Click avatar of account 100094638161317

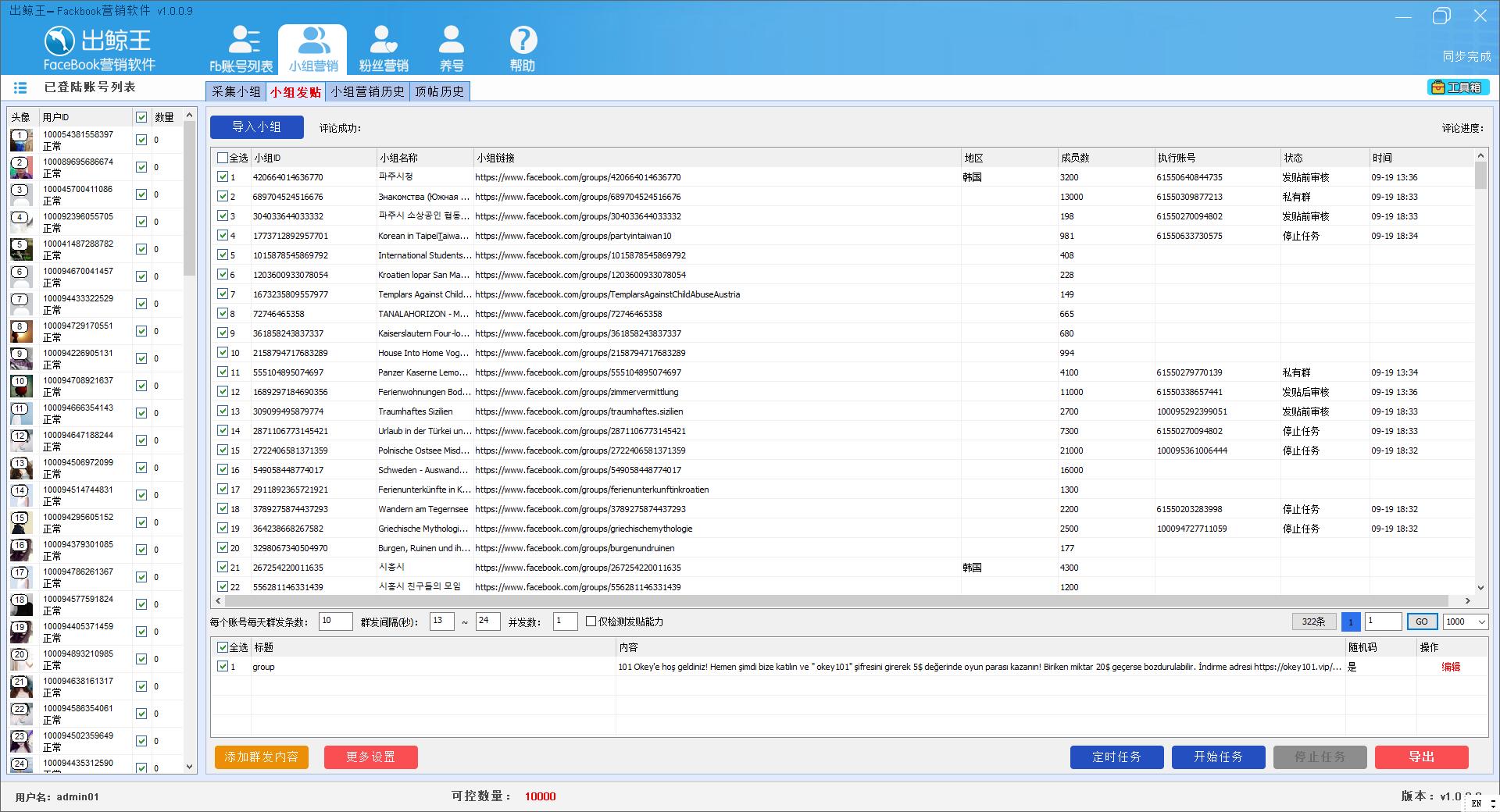[x=21, y=687]
